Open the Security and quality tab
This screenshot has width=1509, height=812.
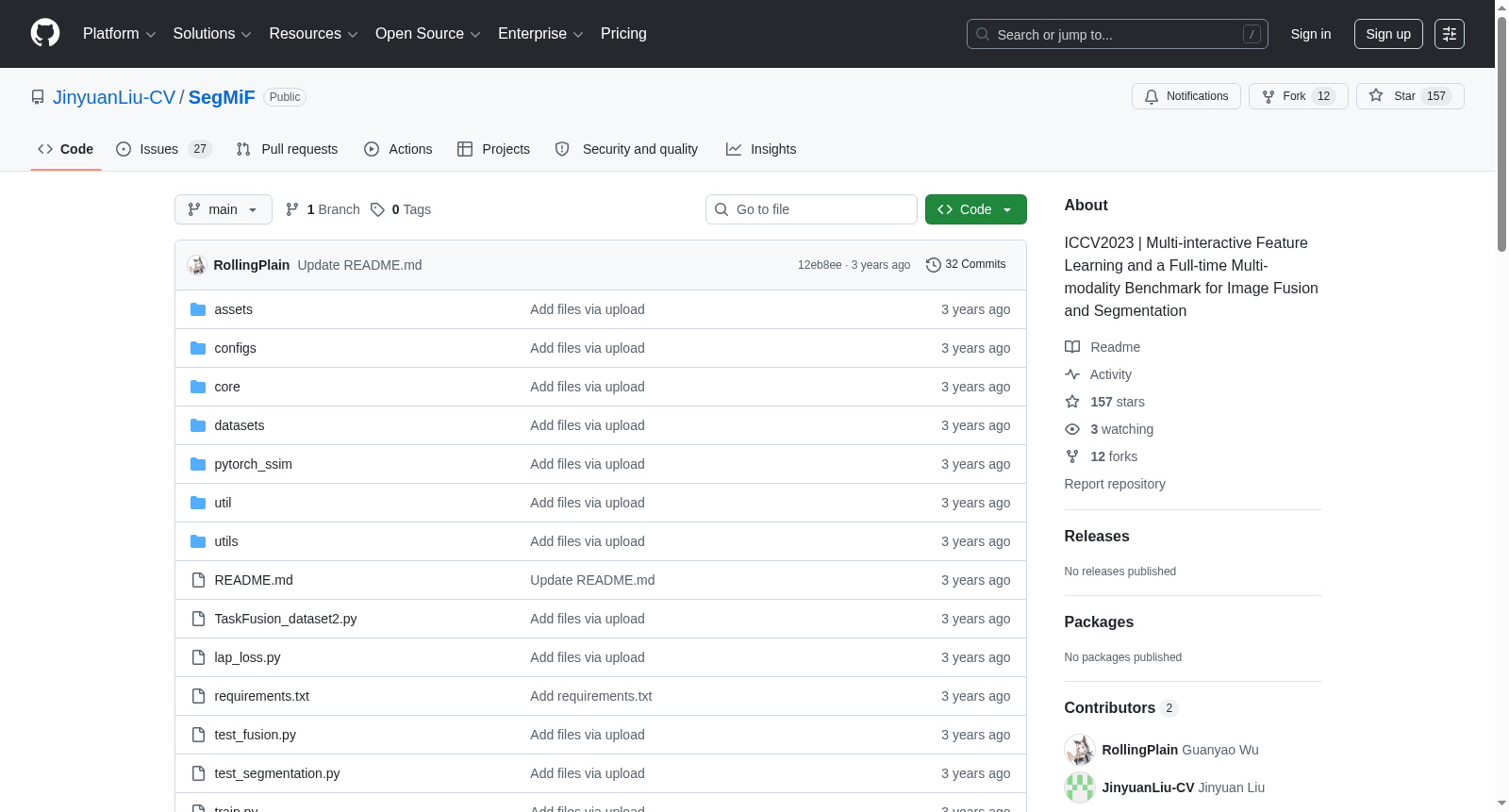[627, 149]
